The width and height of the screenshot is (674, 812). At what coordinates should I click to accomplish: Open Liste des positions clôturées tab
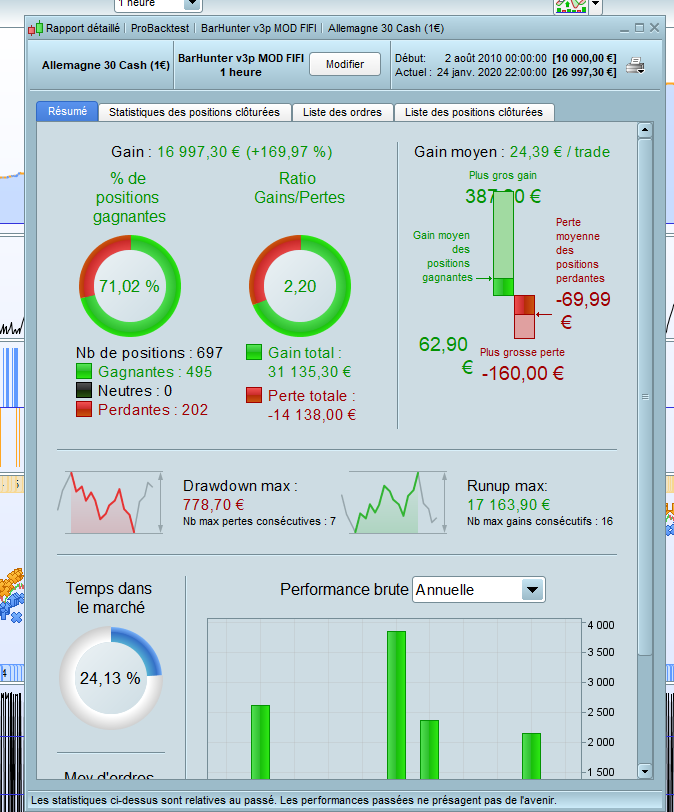pos(474,112)
